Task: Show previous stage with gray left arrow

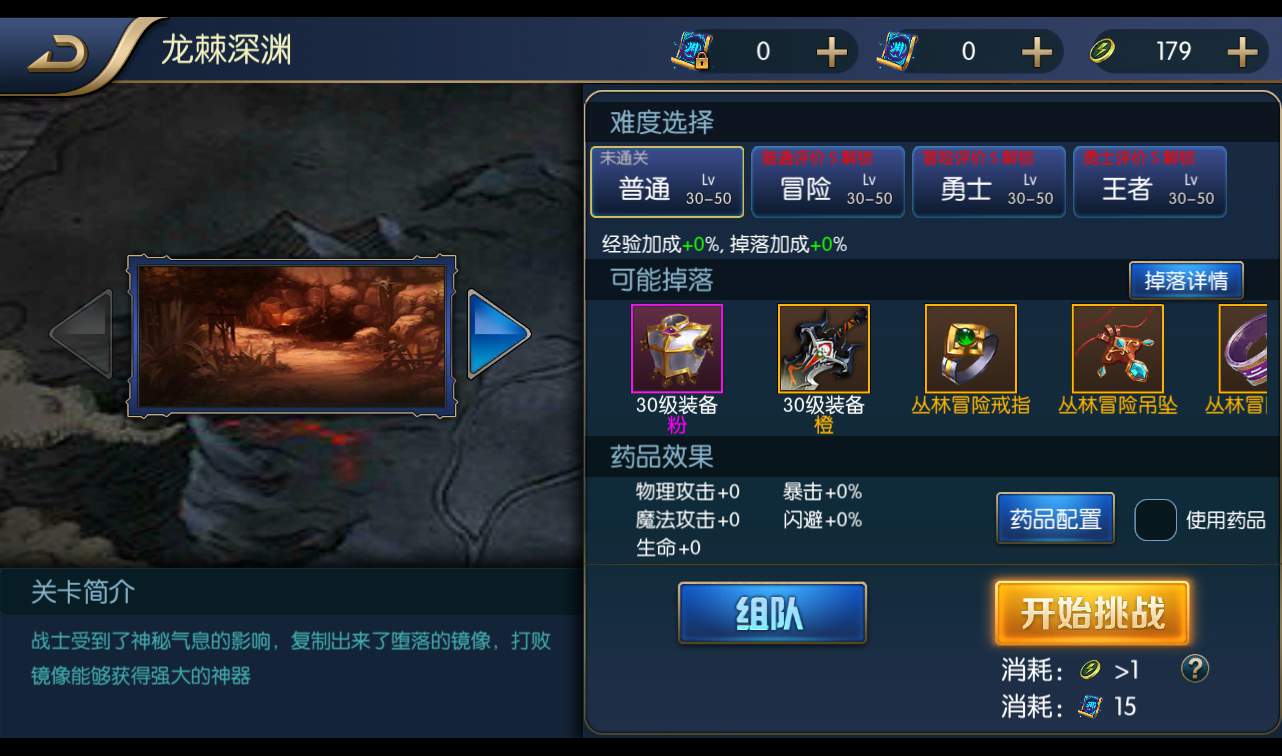Action: pyautogui.click(x=81, y=334)
